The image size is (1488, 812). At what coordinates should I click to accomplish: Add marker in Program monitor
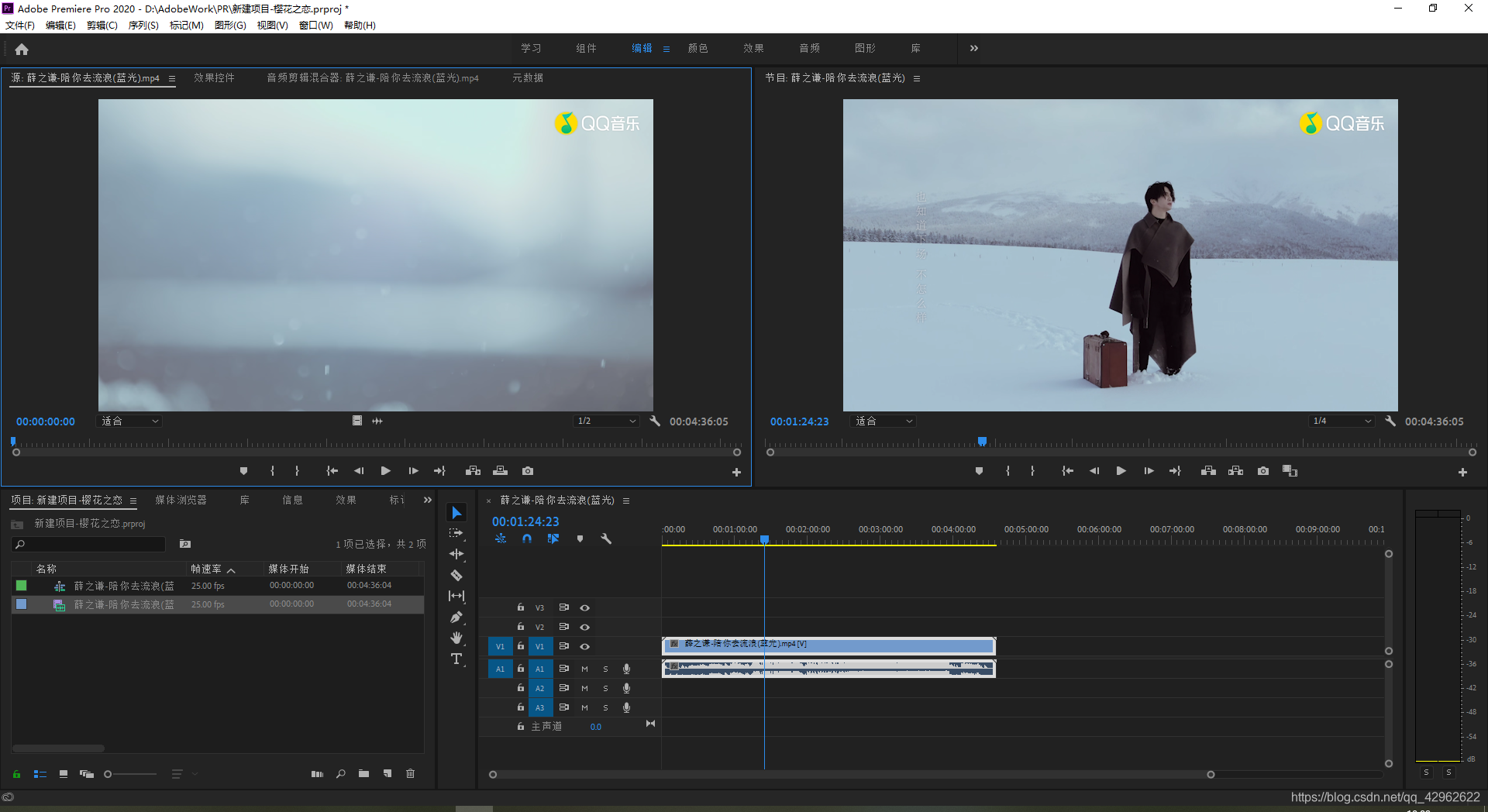979,470
